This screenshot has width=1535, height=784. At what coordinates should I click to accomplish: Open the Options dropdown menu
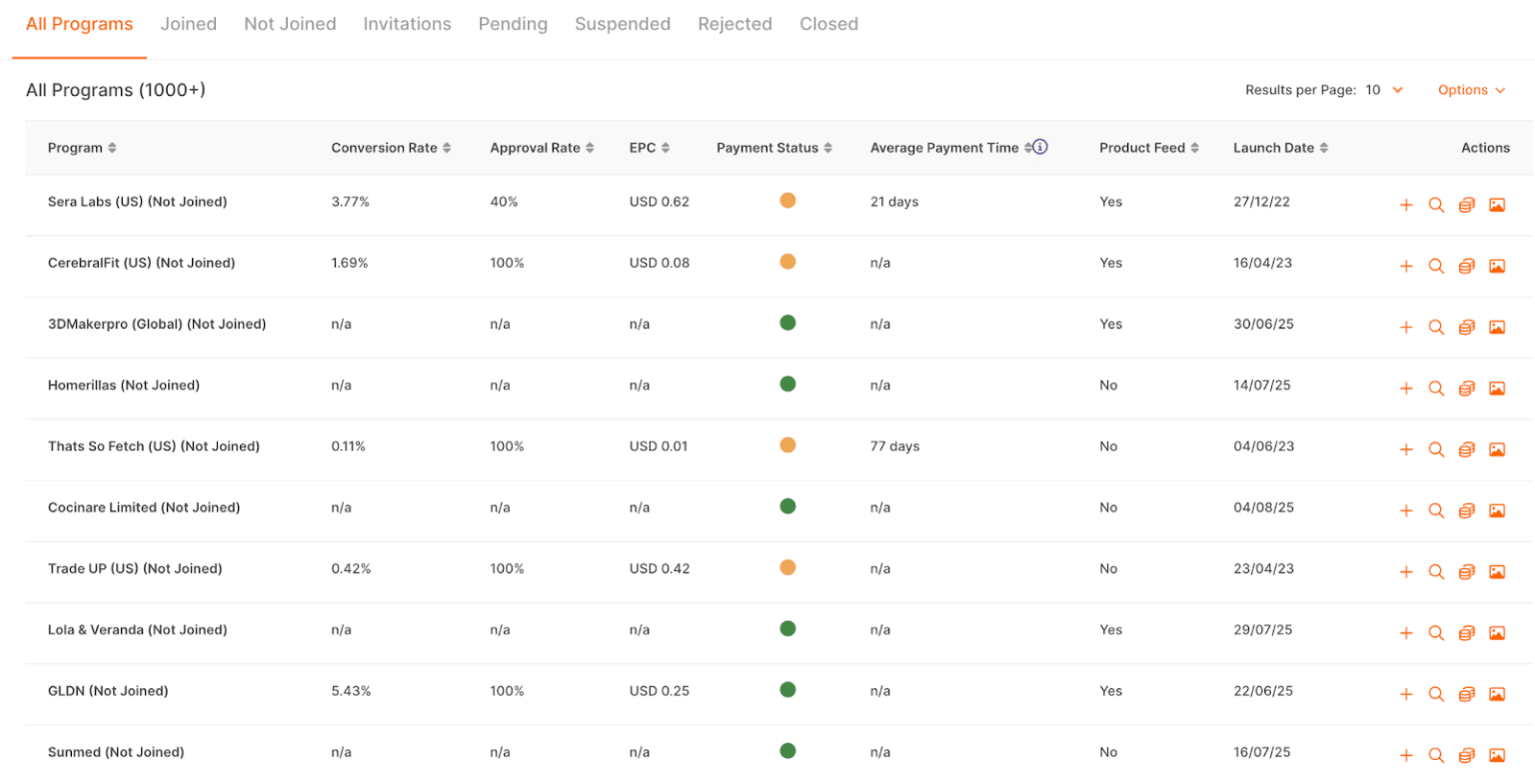[x=1471, y=90]
